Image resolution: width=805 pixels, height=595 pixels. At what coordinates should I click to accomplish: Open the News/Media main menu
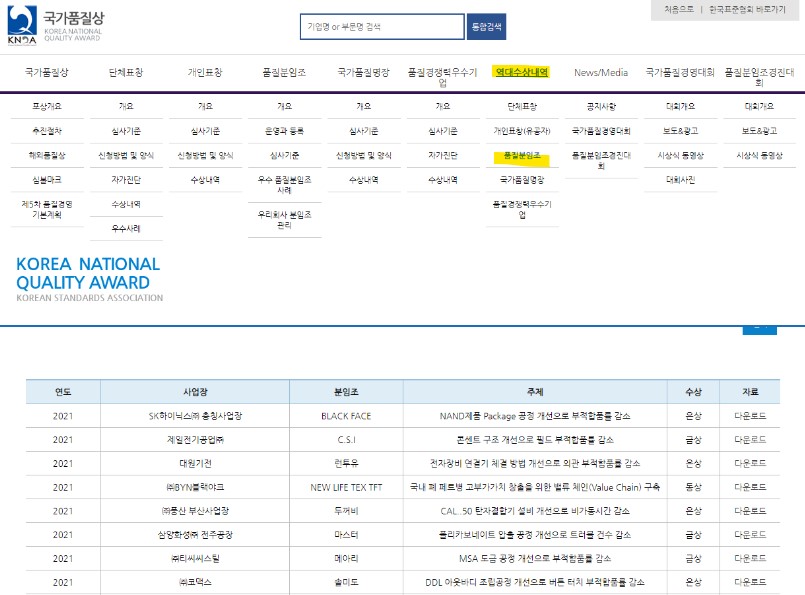click(x=601, y=72)
